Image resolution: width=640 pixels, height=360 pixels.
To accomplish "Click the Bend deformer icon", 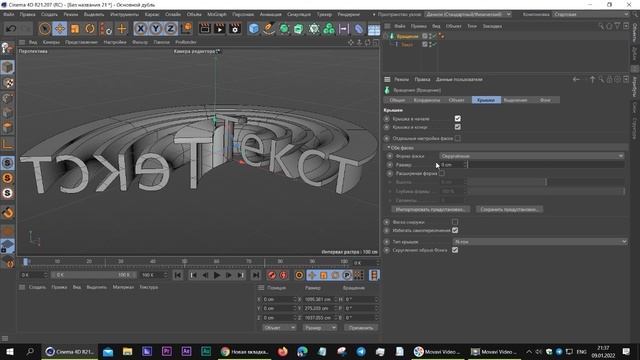I will tap(358, 29).
